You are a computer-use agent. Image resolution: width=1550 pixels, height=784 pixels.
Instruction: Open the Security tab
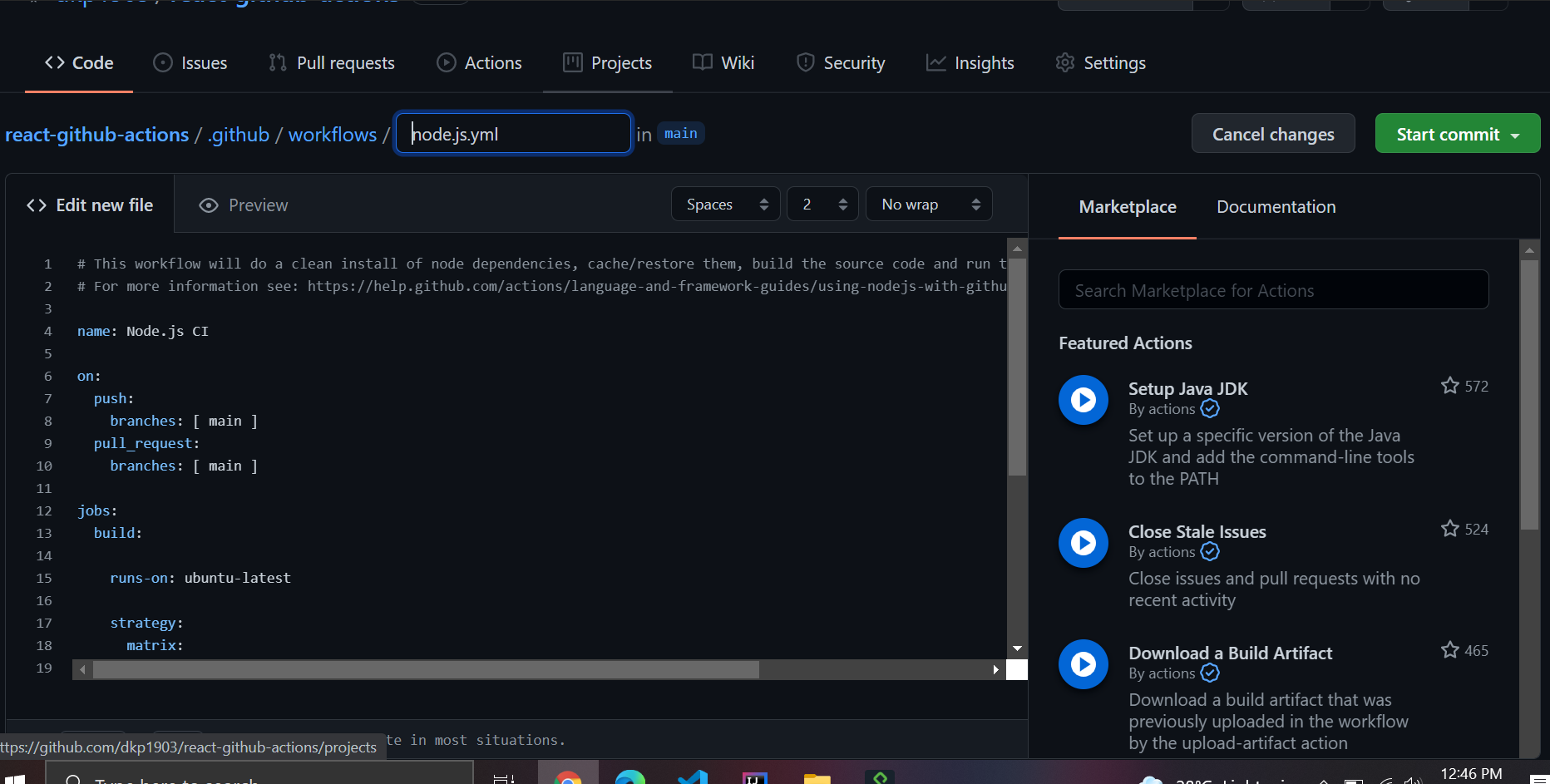[841, 63]
